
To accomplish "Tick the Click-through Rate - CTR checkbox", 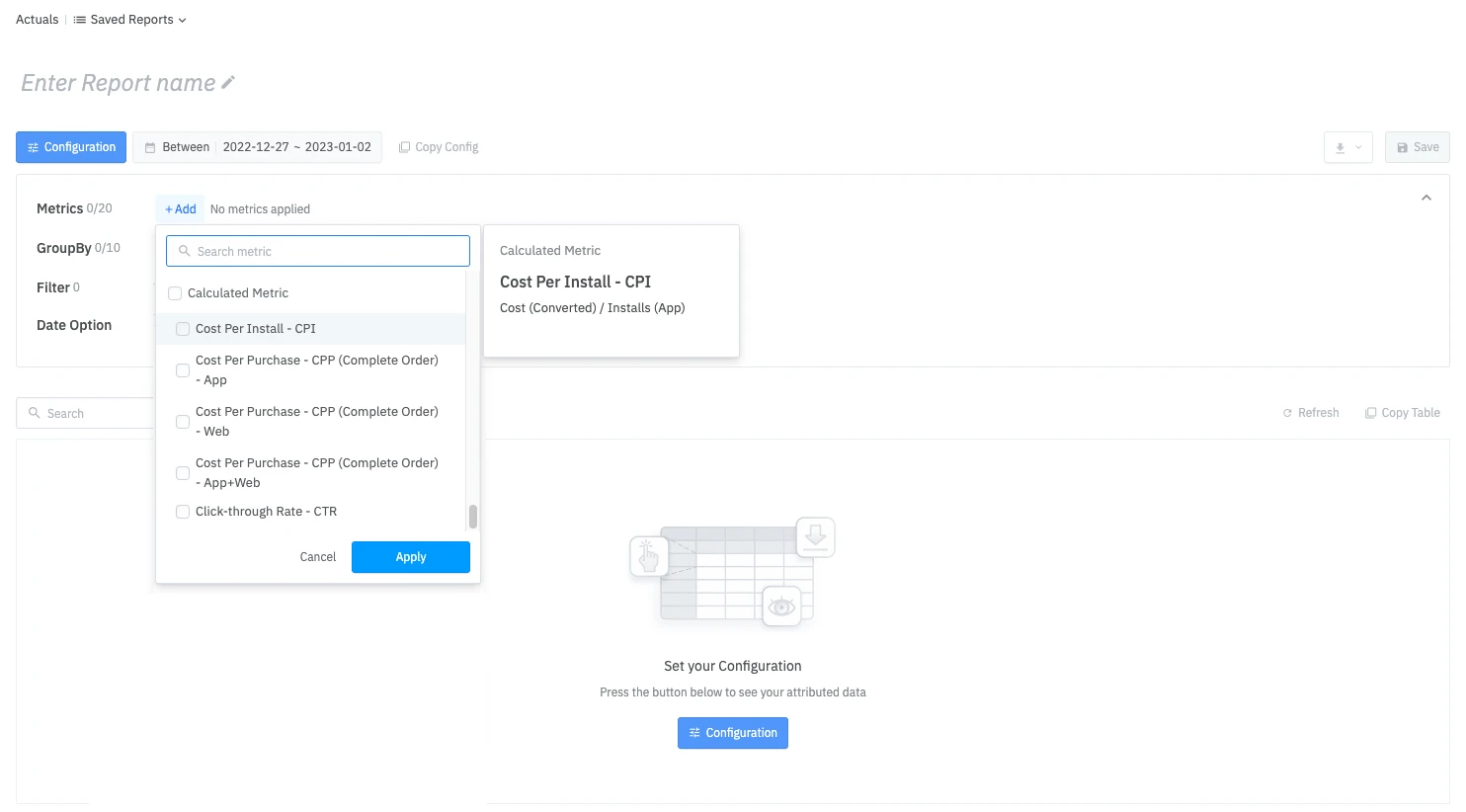I will click(183, 512).
